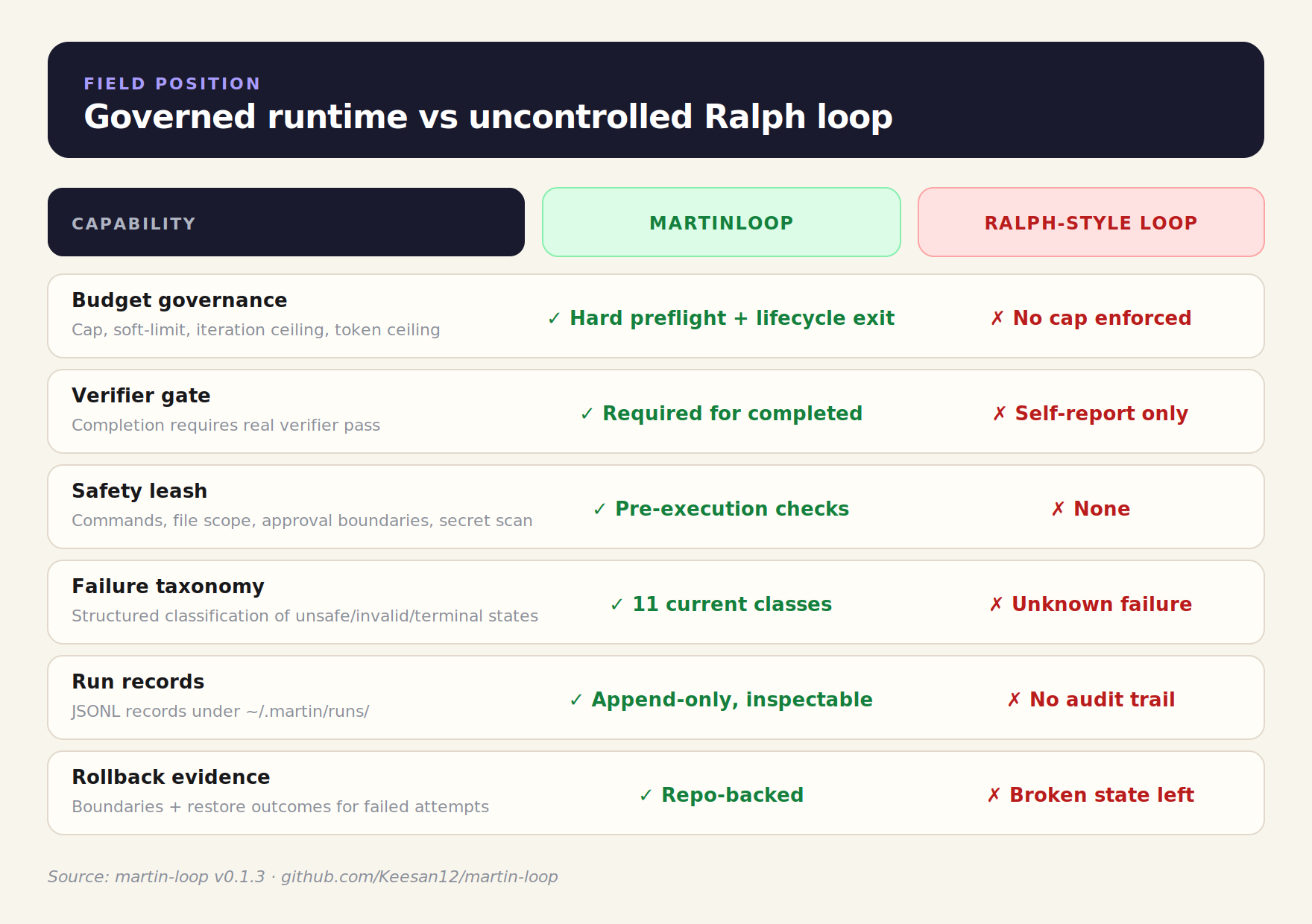
Task: Click 'Required for completed' cell
Action: click(x=721, y=414)
